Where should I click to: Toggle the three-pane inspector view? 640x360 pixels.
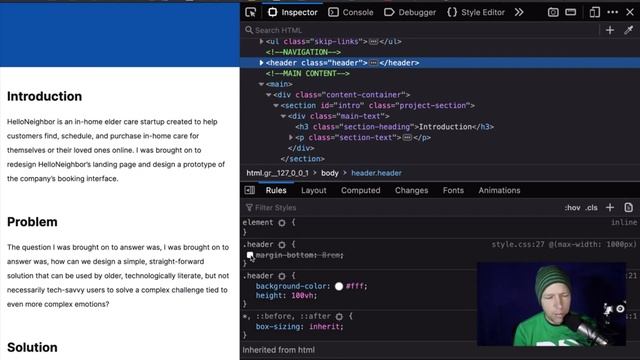(x=250, y=190)
